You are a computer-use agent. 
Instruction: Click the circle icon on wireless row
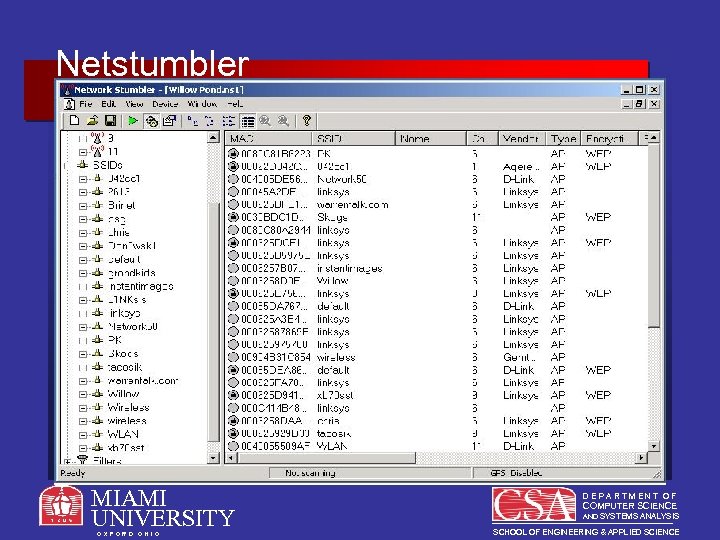click(233, 357)
